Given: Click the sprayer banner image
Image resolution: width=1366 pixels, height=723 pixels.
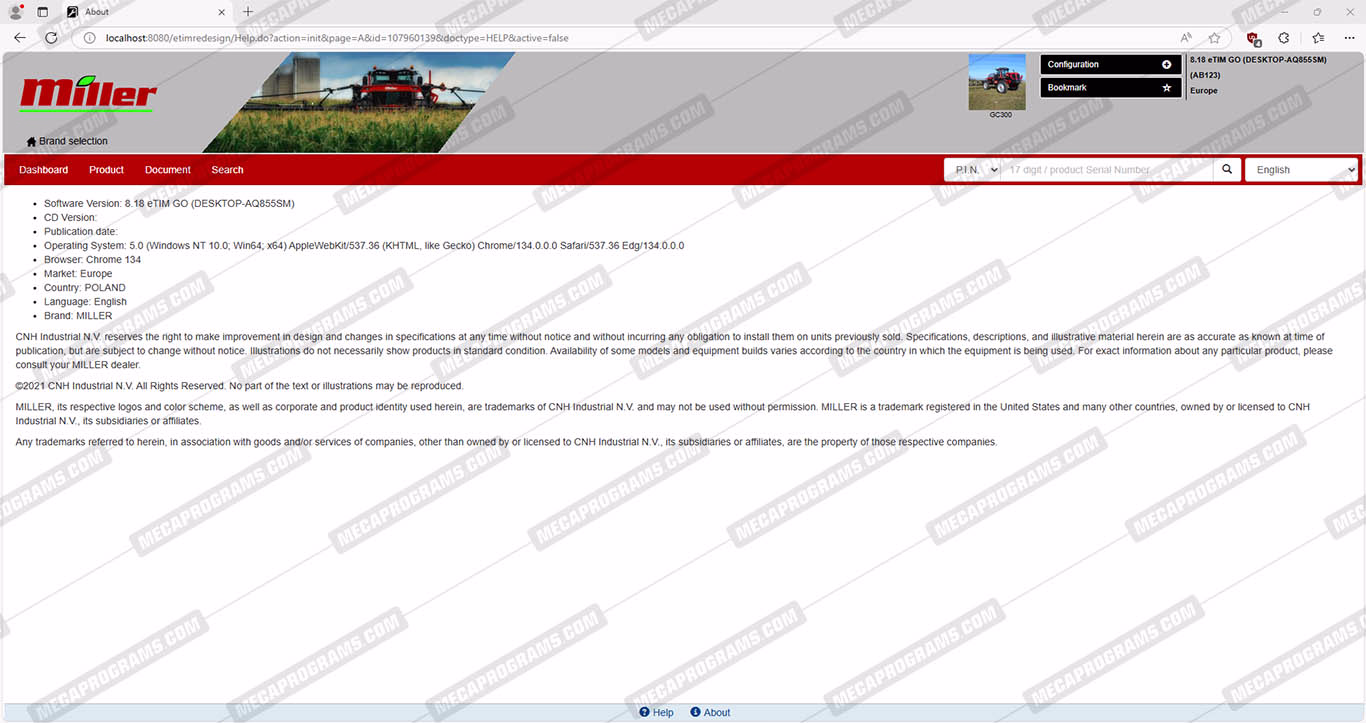Looking at the screenshot, I should (358, 102).
